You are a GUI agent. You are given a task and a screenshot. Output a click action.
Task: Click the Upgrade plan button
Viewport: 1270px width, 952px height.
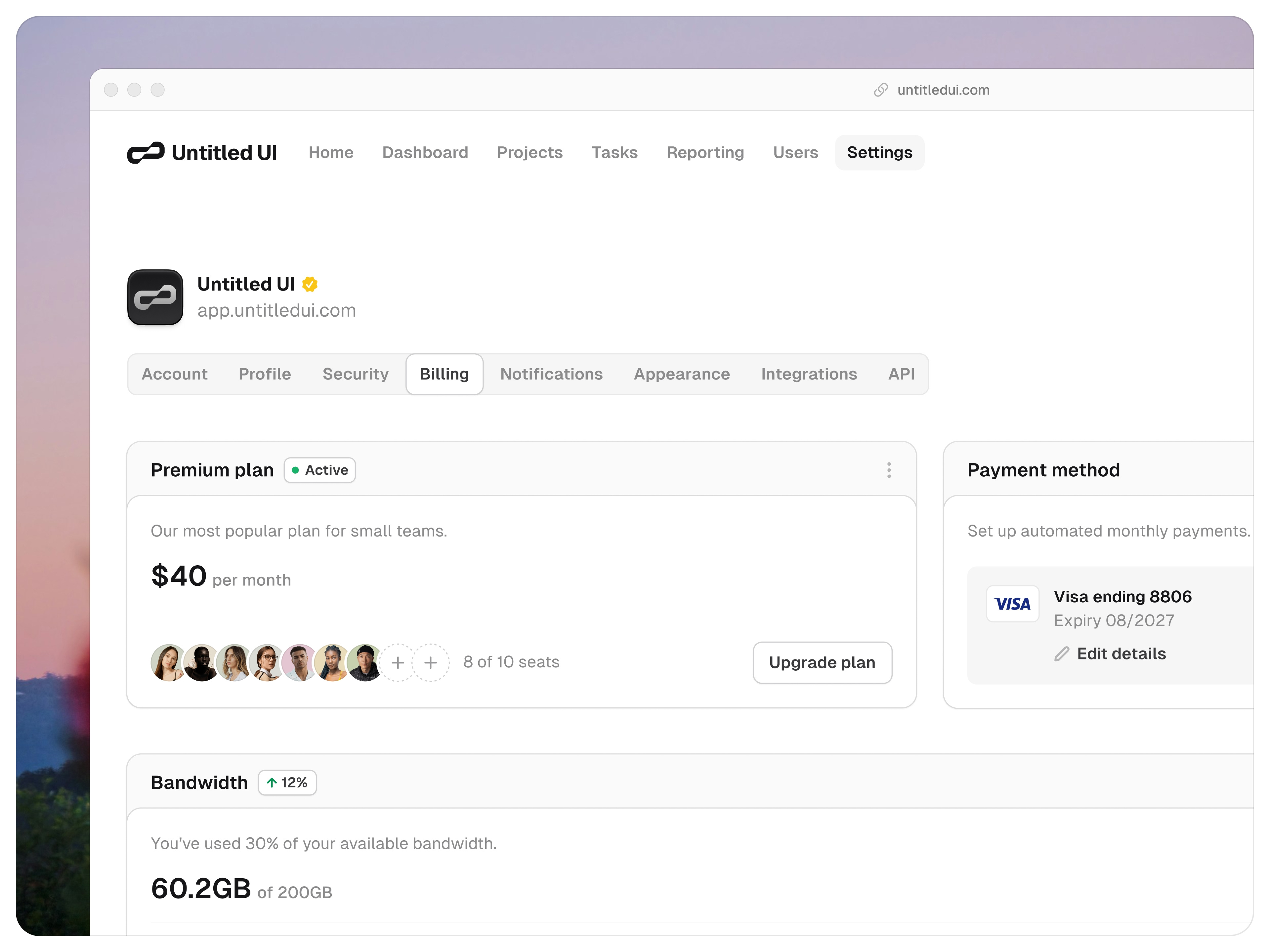click(x=822, y=662)
